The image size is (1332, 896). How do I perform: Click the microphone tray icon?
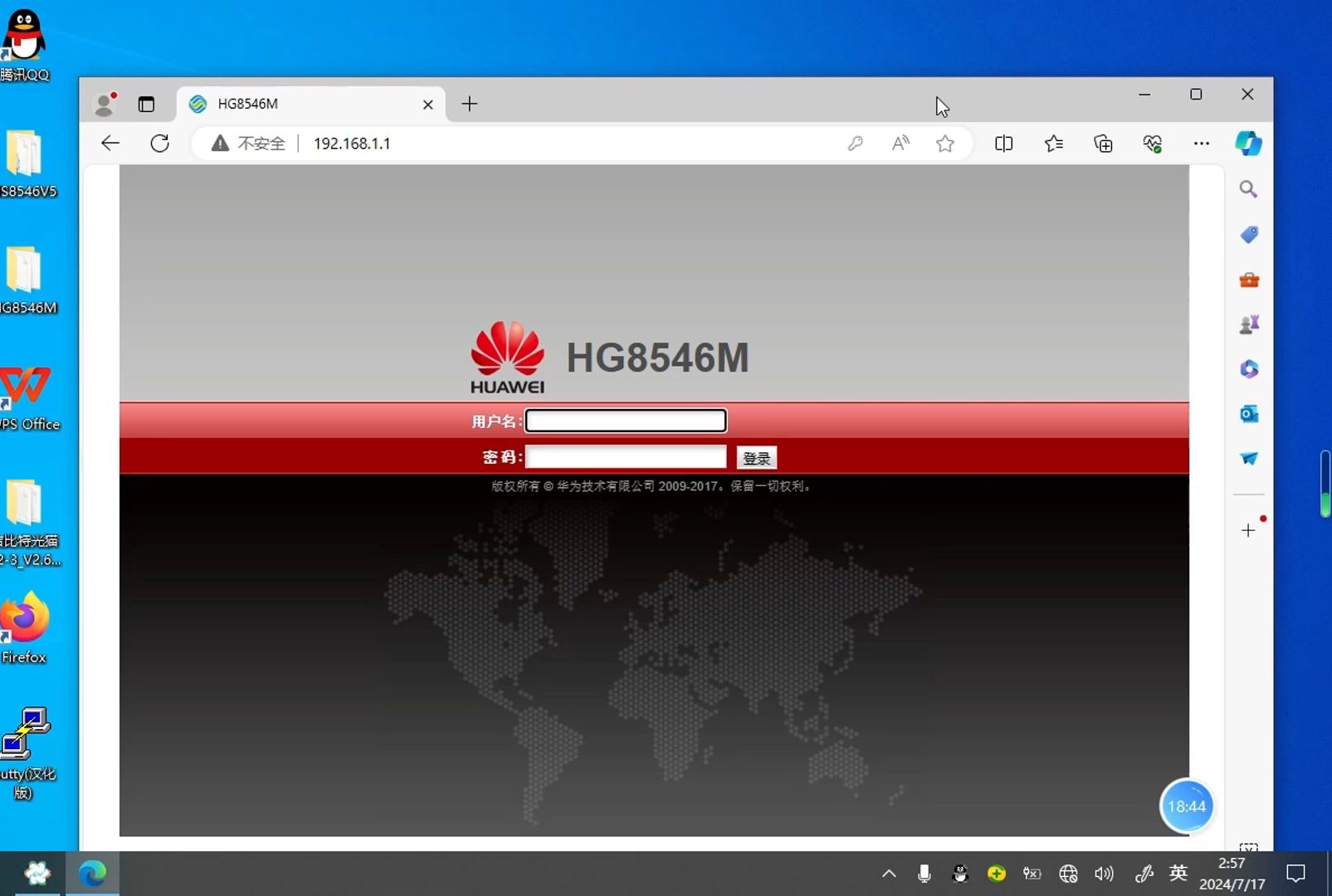tap(924, 874)
